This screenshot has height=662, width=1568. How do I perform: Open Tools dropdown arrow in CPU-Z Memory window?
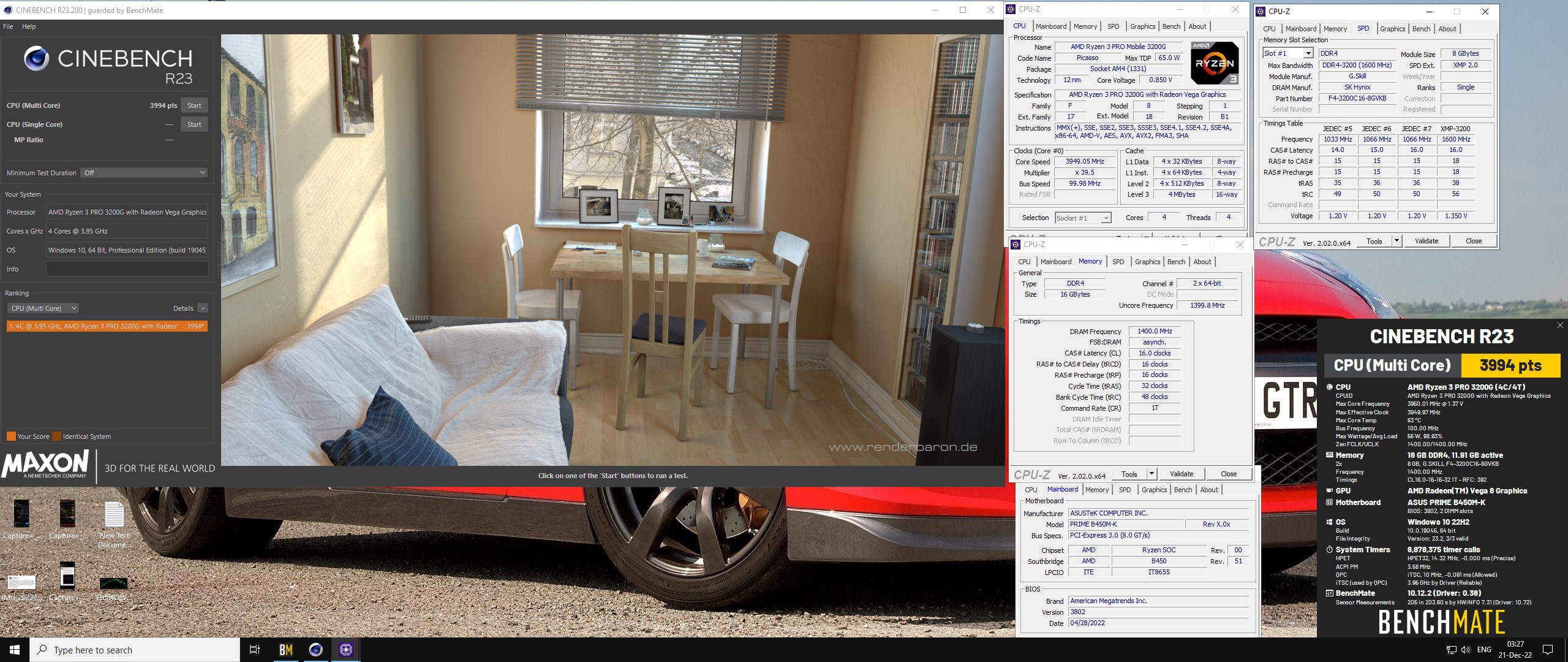pyautogui.click(x=1151, y=474)
